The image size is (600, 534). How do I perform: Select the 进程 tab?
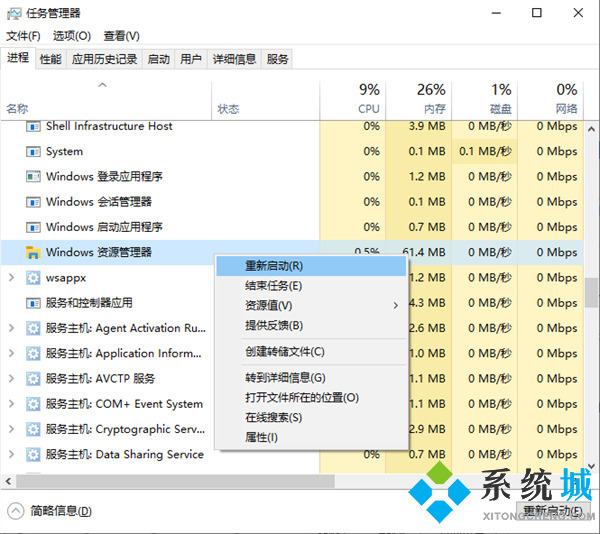[18, 58]
